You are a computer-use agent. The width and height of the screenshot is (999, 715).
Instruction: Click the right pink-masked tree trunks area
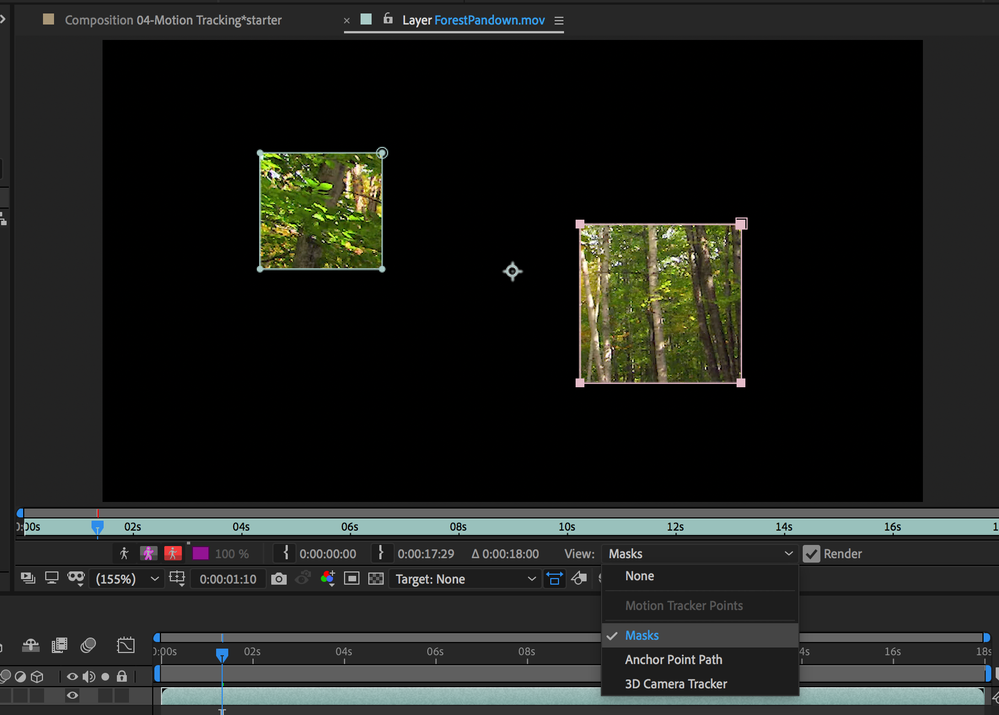(660, 303)
